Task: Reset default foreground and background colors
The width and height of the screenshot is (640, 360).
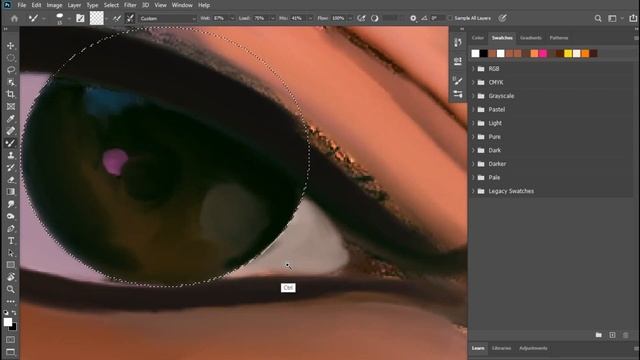Action: pyautogui.click(x=6, y=313)
